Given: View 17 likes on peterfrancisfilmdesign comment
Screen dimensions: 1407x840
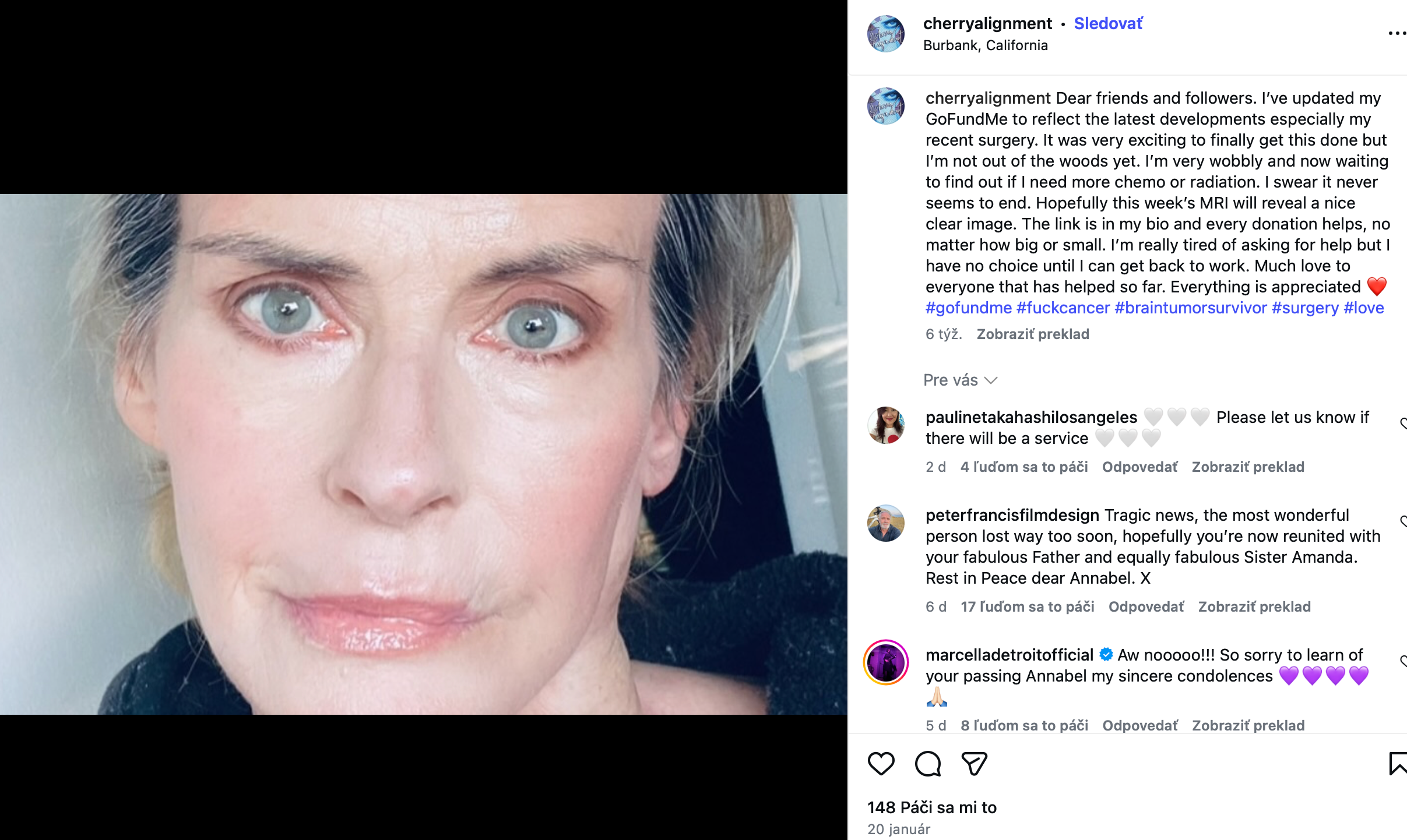Looking at the screenshot, I should pyautogui.click(x=1028, y=606).
